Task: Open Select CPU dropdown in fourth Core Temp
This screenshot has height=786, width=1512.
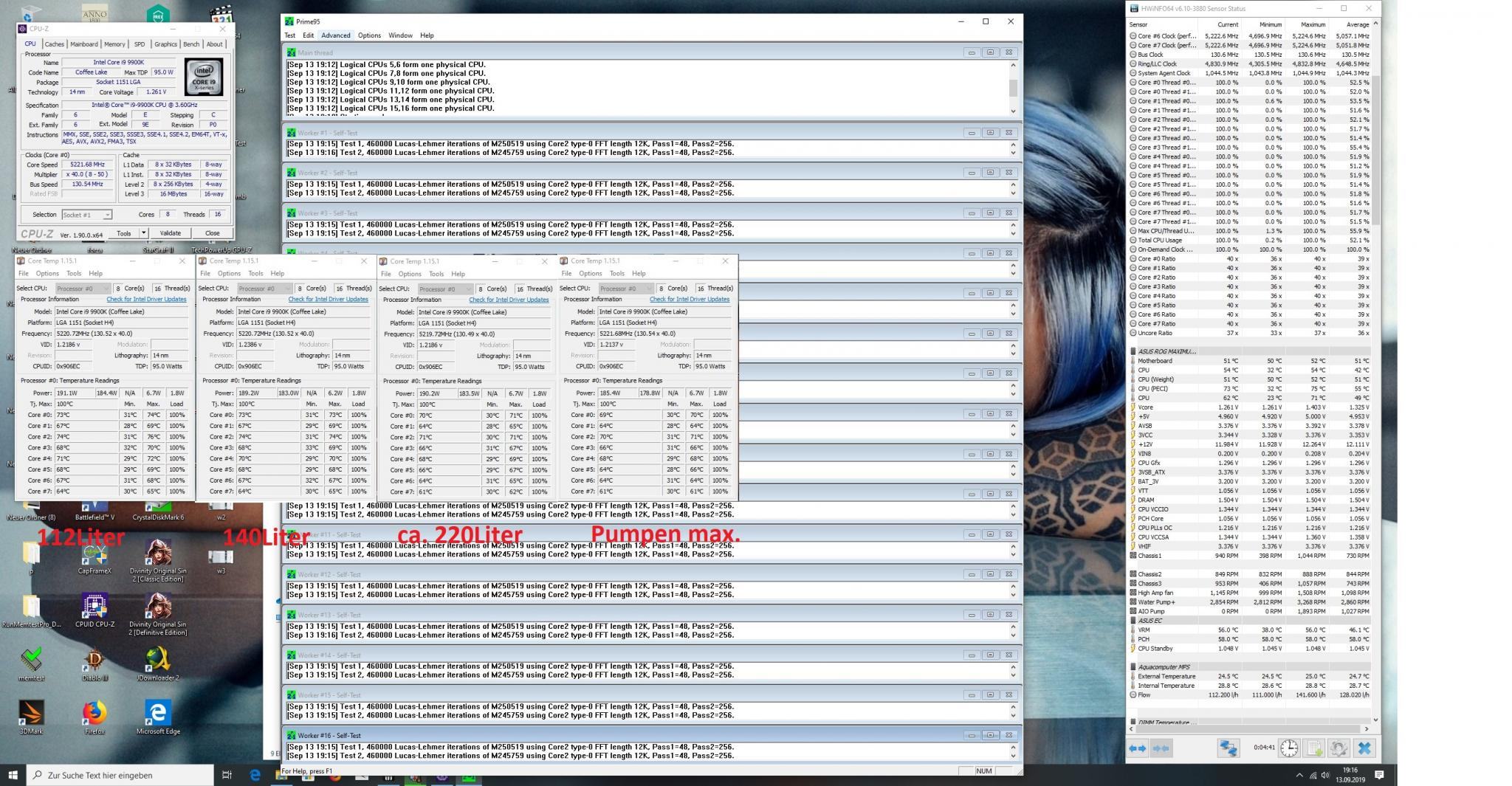Action: 626,289
